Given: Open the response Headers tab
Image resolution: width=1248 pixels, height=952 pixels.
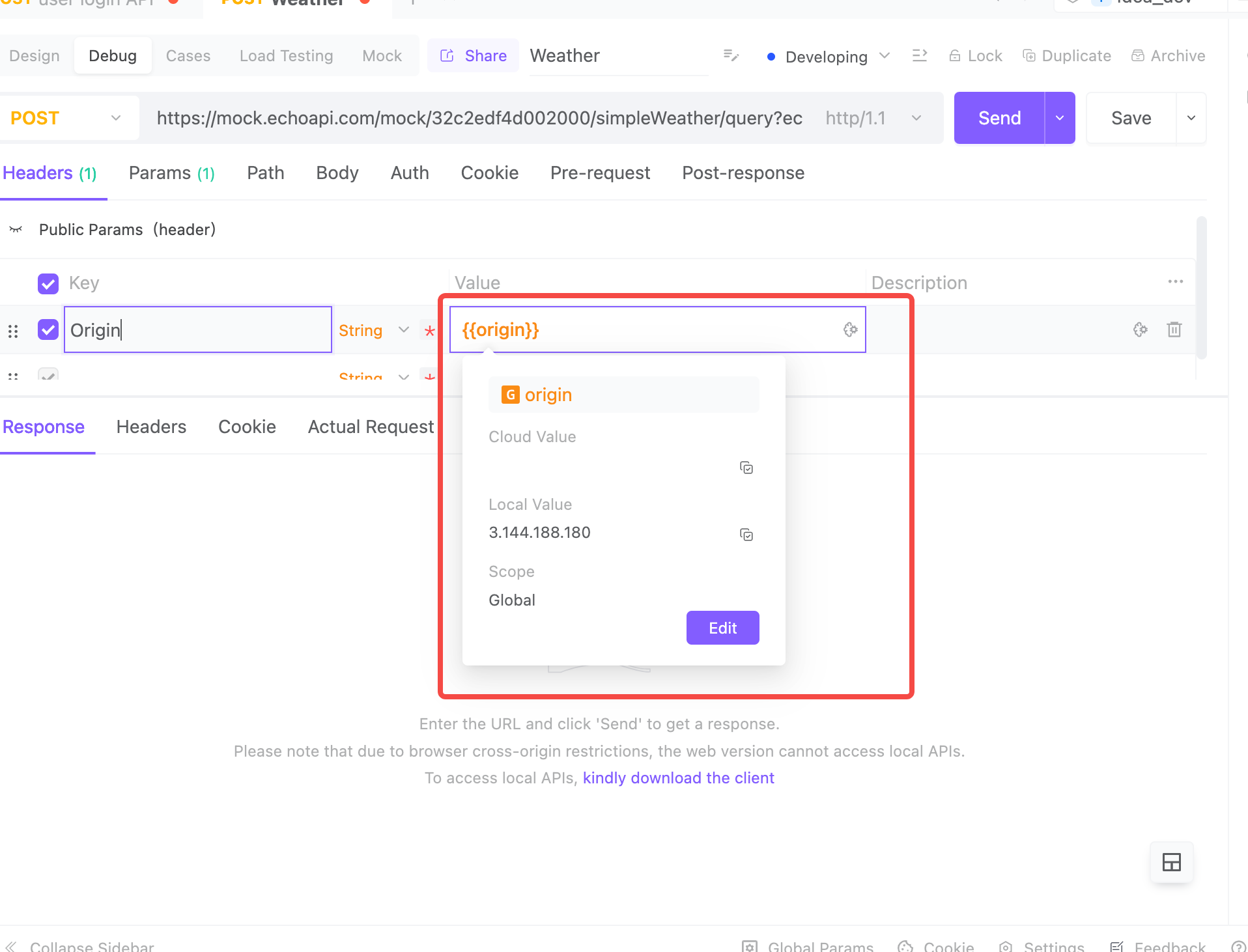Looking at the screenshot, I should tap(151, 427).
